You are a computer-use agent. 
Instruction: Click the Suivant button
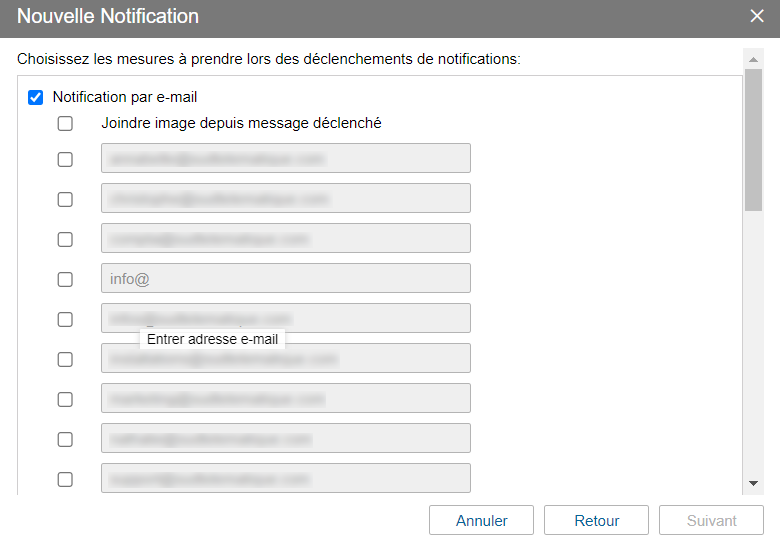click(711, 520)
